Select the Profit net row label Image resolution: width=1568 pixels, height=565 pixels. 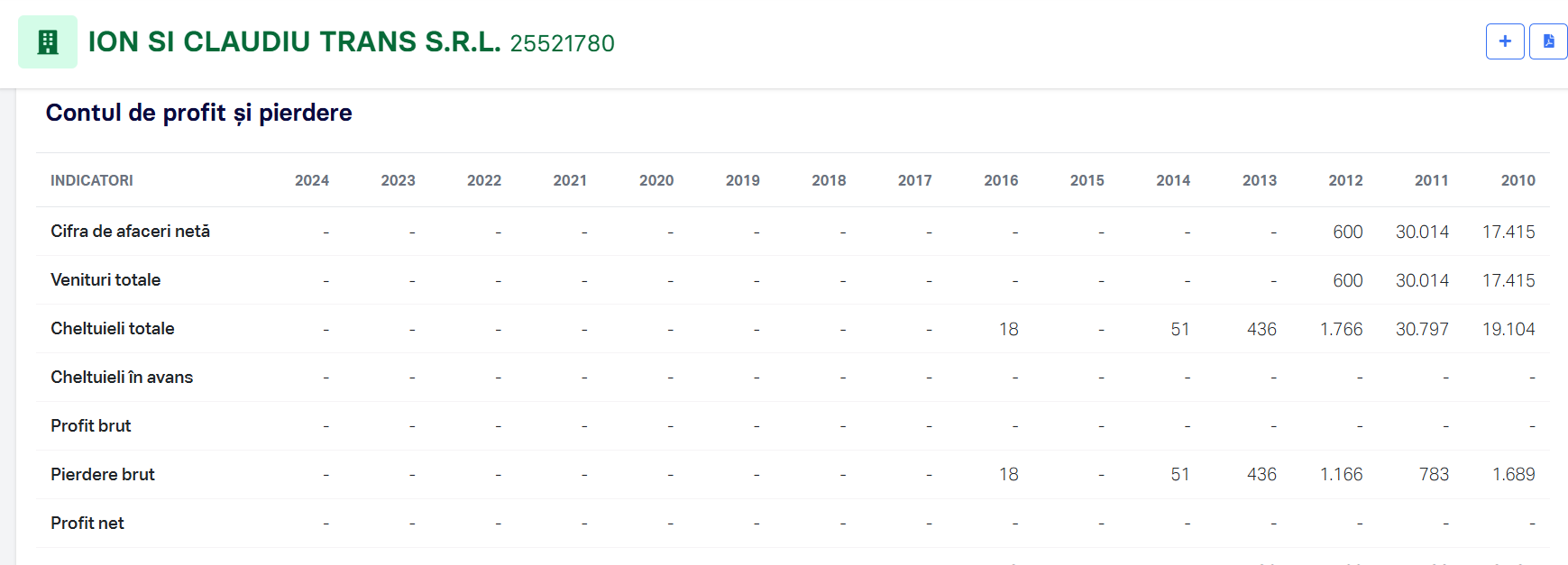click(87, 524)
